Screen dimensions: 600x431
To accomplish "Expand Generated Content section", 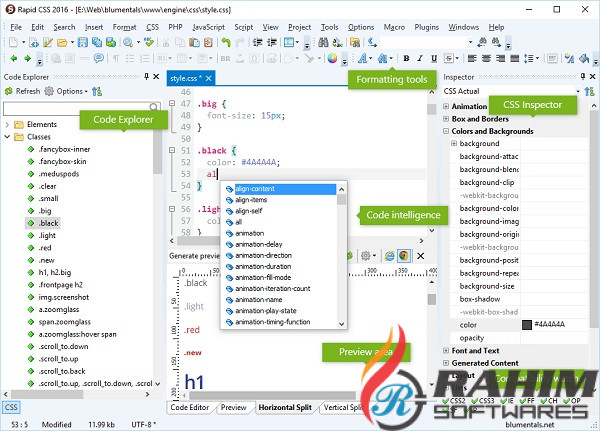I will [446, 362].
